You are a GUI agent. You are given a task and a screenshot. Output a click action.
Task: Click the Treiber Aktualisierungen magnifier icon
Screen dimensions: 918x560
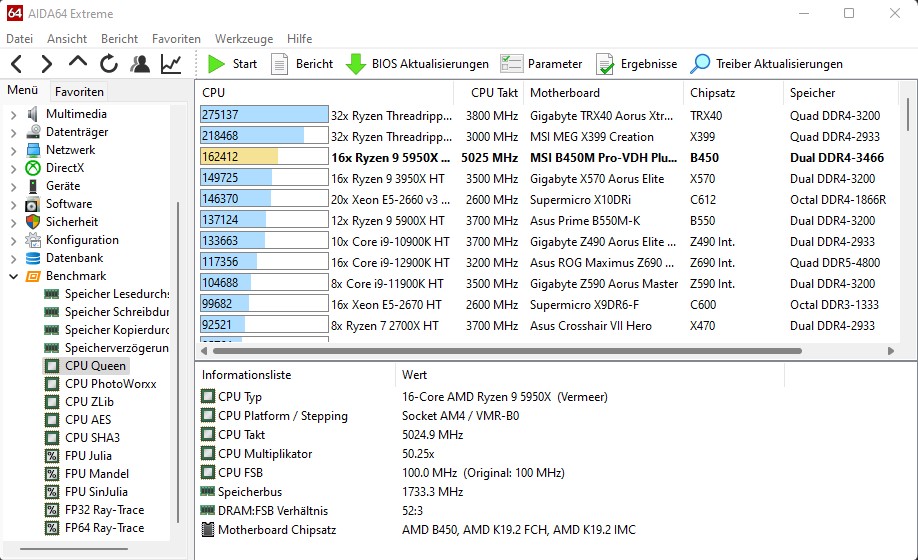coord(700,64)
